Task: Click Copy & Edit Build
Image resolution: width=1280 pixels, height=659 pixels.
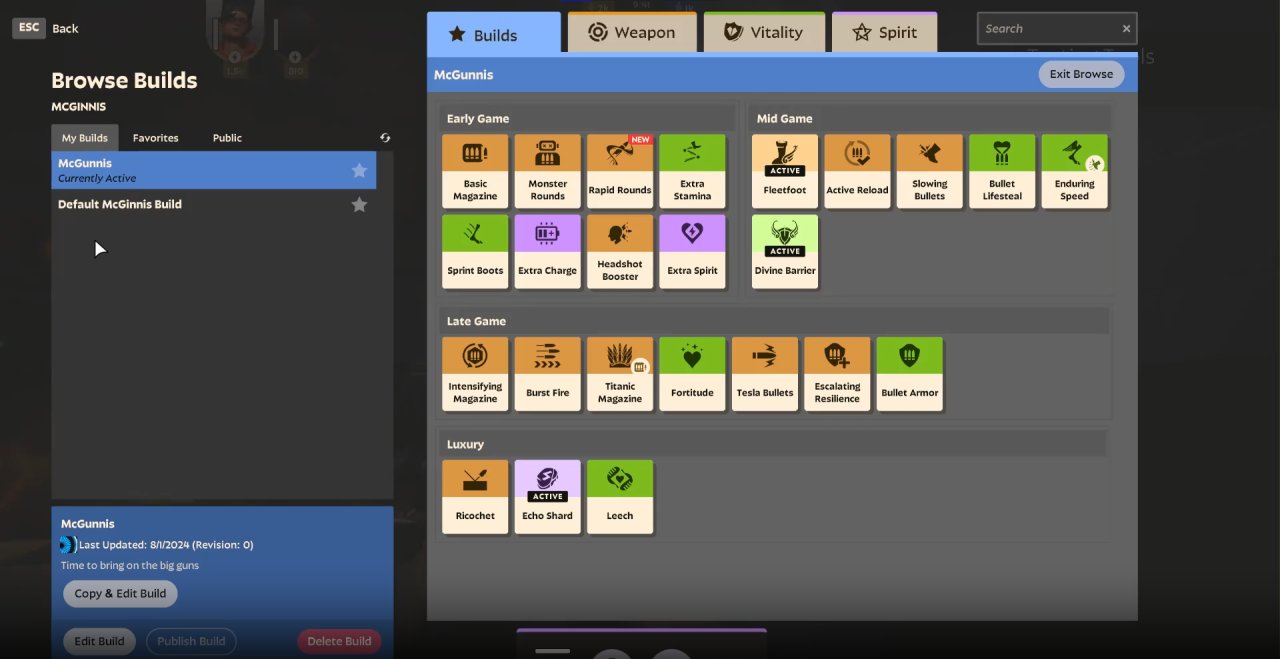Action: 120,593
